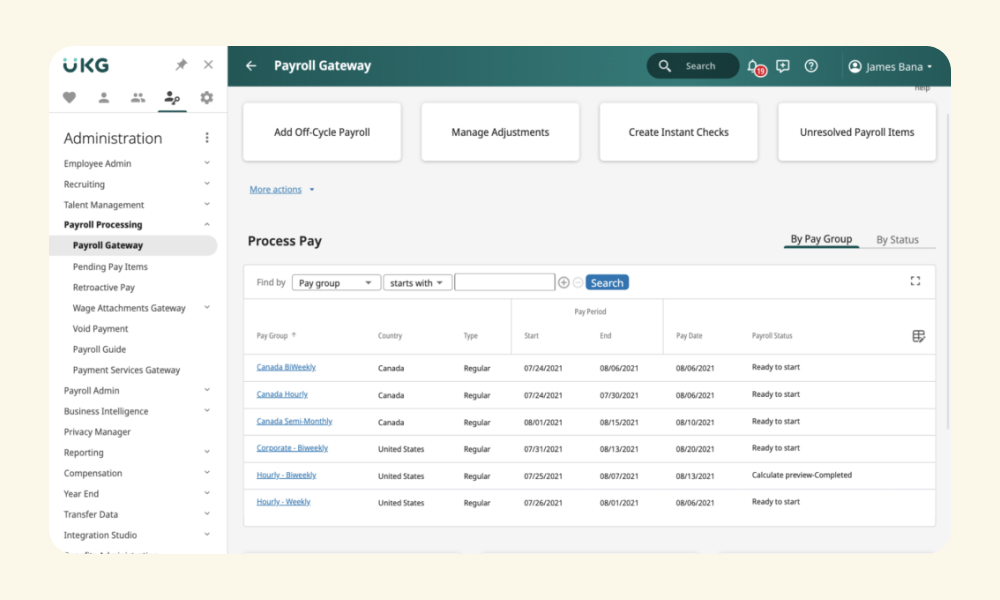Expand Transfer Data section
The image size is (1000, 600).
point(207,513)
